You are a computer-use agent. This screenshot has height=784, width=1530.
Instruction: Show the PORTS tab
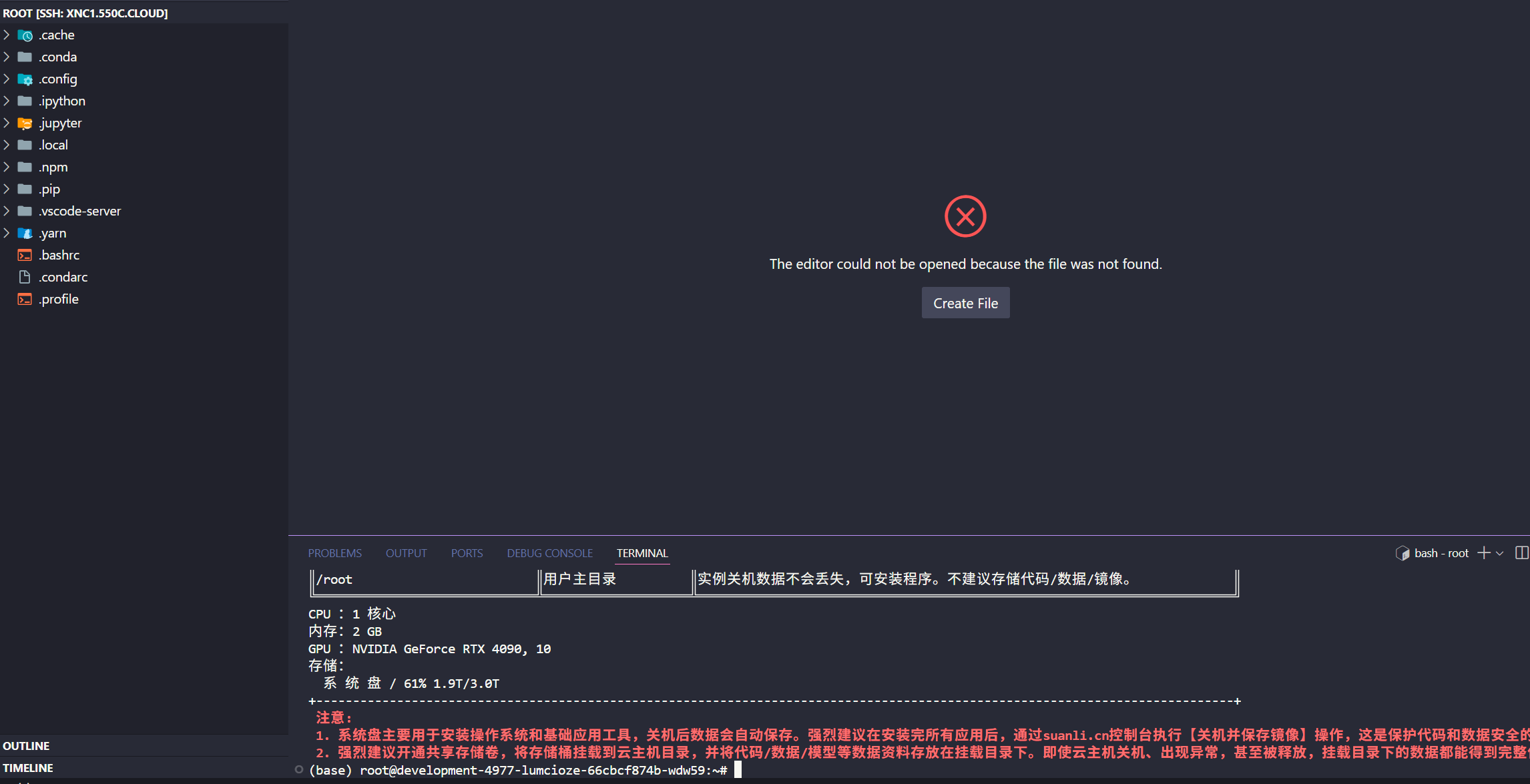(x=467, y=553)
